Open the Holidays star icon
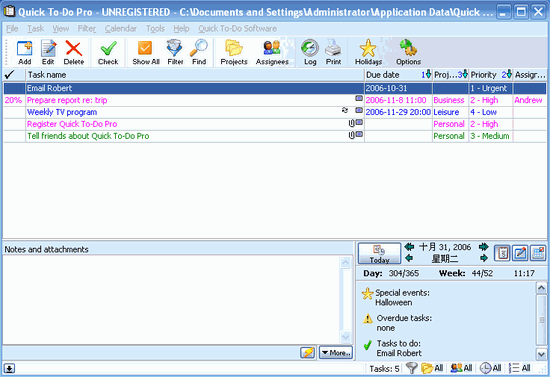Screen dimensions: 550x377 (368, 53)
